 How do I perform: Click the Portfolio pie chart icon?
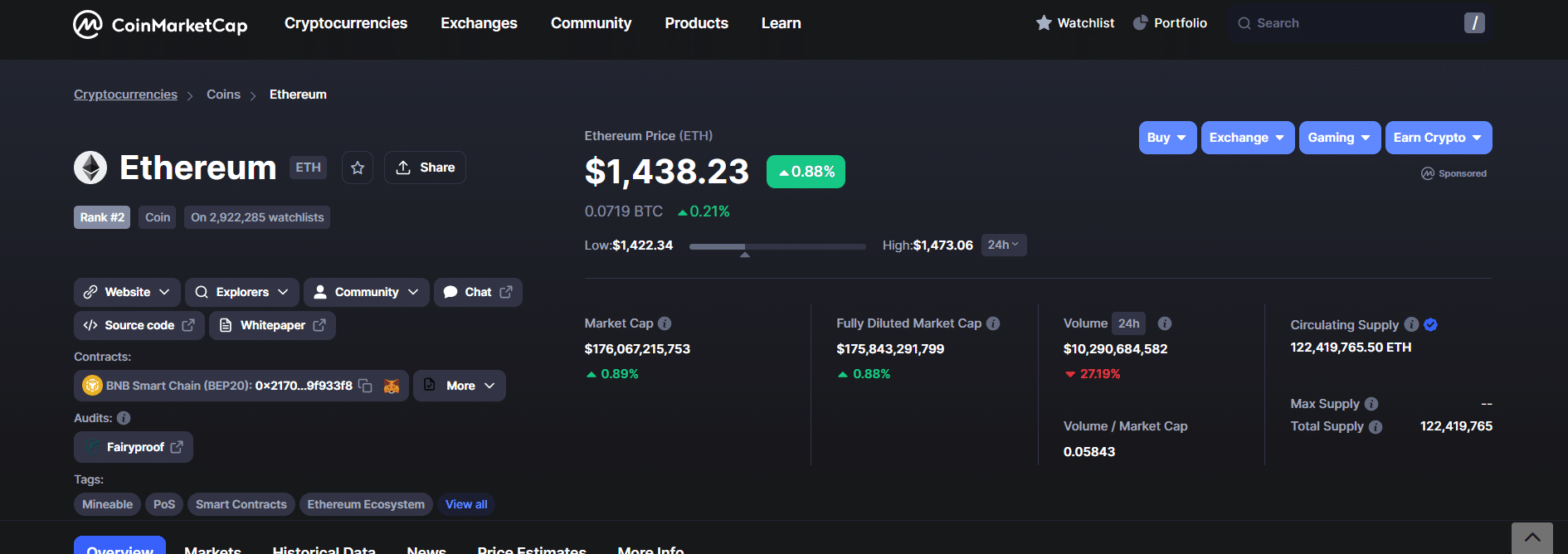1141,23
